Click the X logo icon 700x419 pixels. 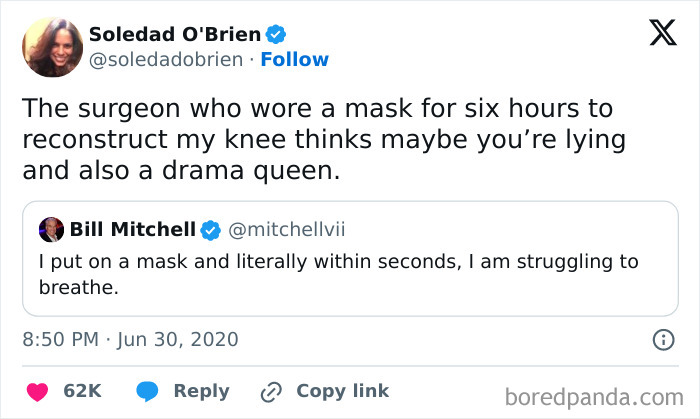click(656, 34)
